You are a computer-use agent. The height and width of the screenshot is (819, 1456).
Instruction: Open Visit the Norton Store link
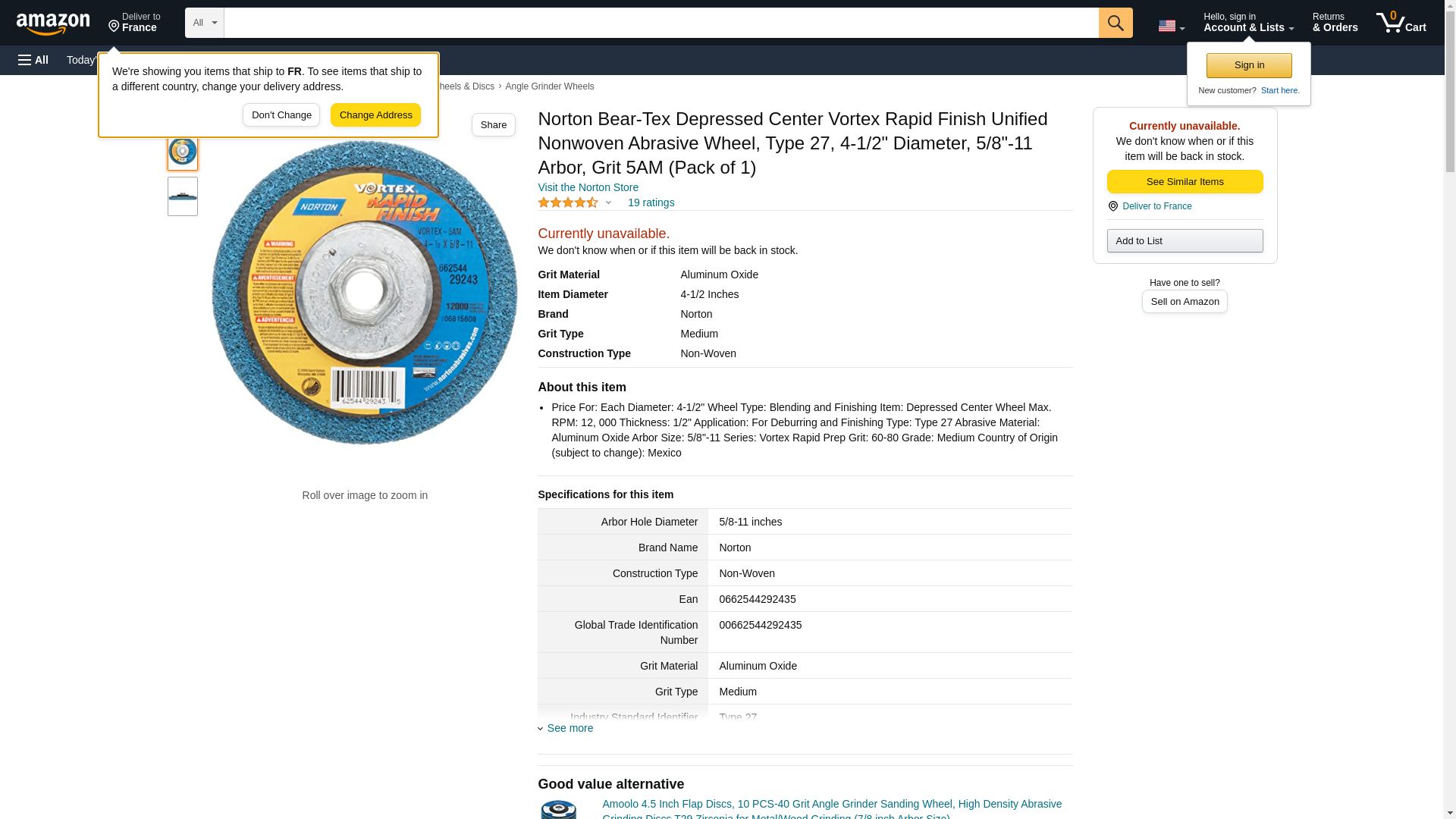coord(588,187)
